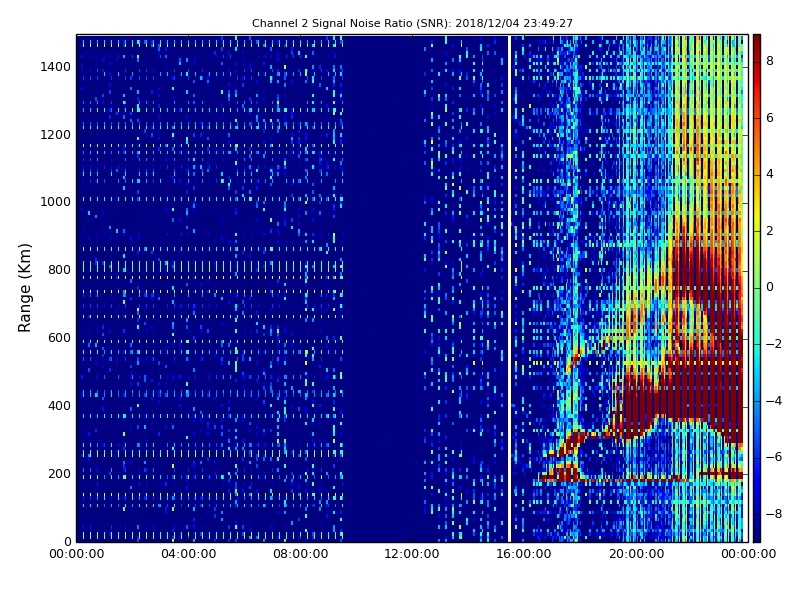The image size is (800, 600).
Task: Click the 'Range (Km)' axis label
Action: 24,288
